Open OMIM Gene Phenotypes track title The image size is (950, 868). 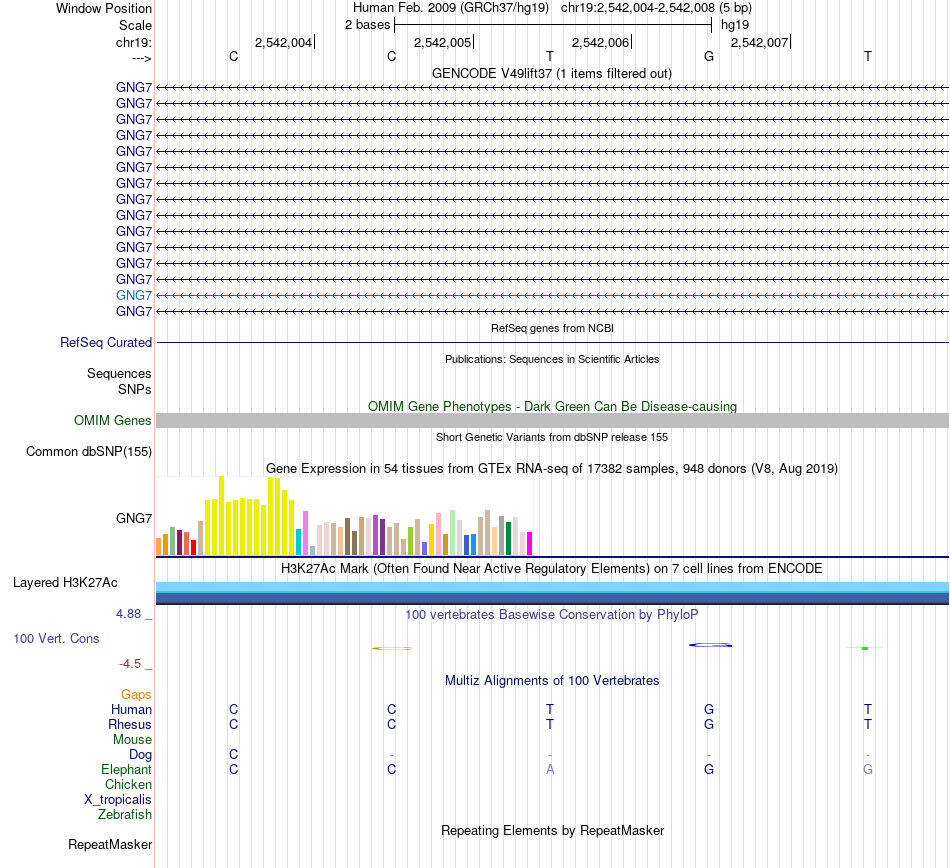pos(552,406)
